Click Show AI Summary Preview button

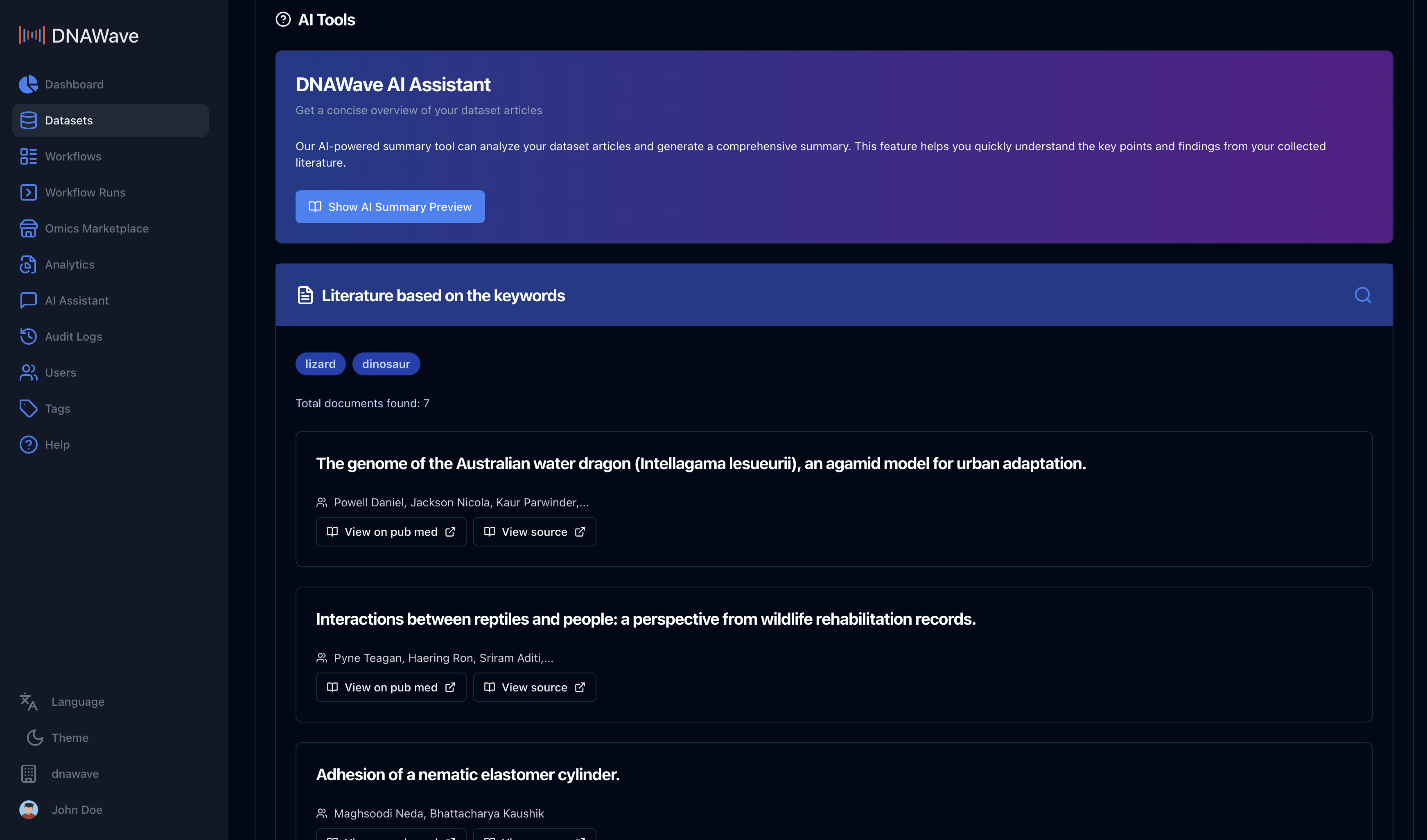390,206
